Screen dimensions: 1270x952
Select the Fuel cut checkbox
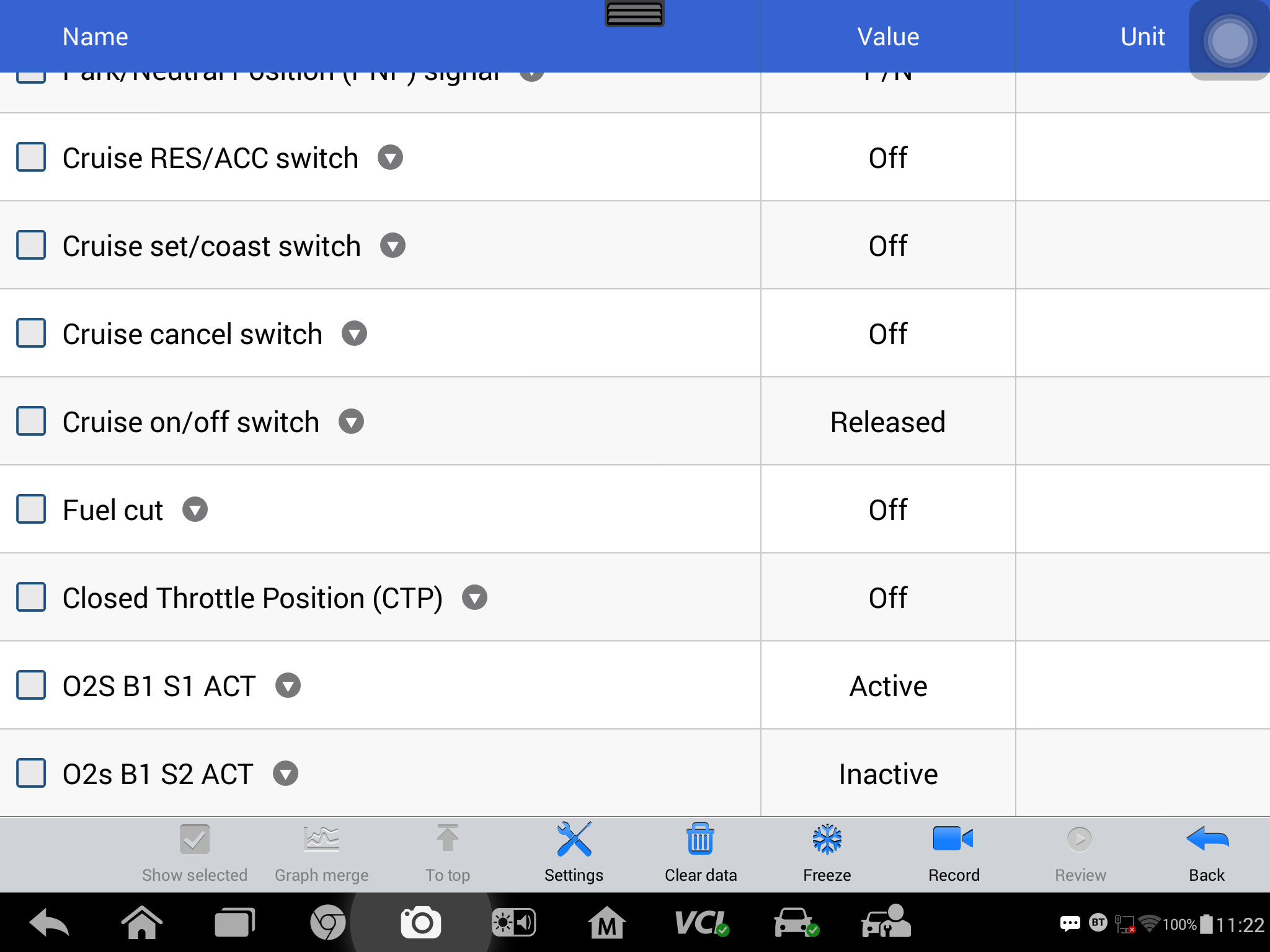[x=31, y=509]
